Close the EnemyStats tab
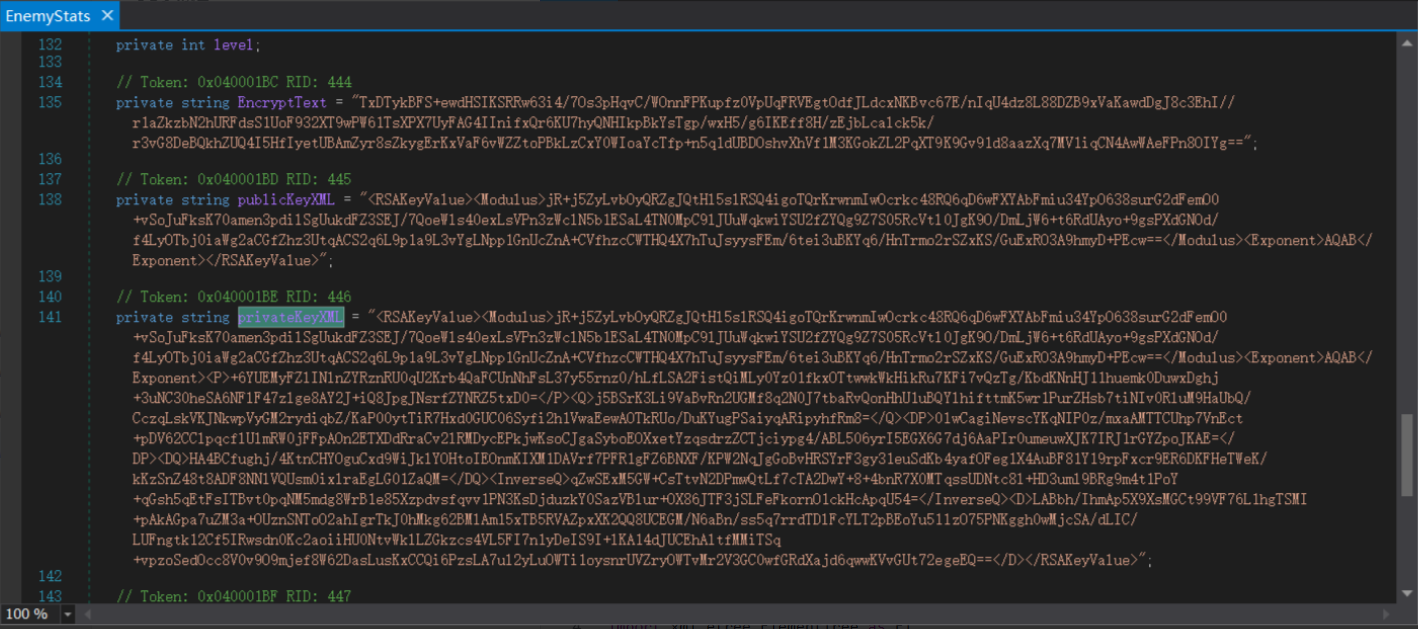Viewport: 1418px width, 629px height. [107, 16]
